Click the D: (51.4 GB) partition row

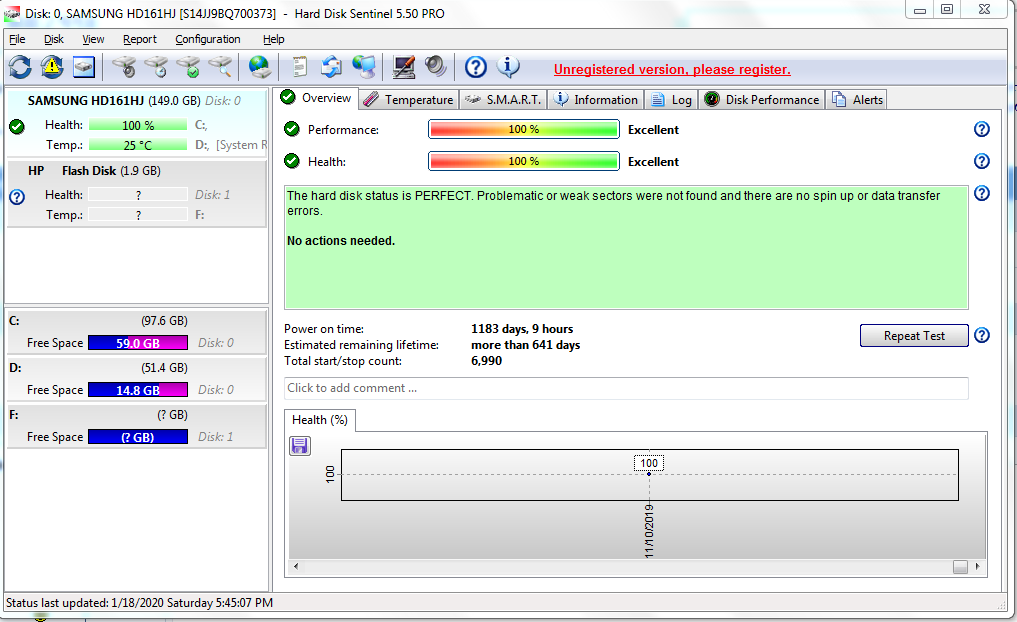pos(136,379)
